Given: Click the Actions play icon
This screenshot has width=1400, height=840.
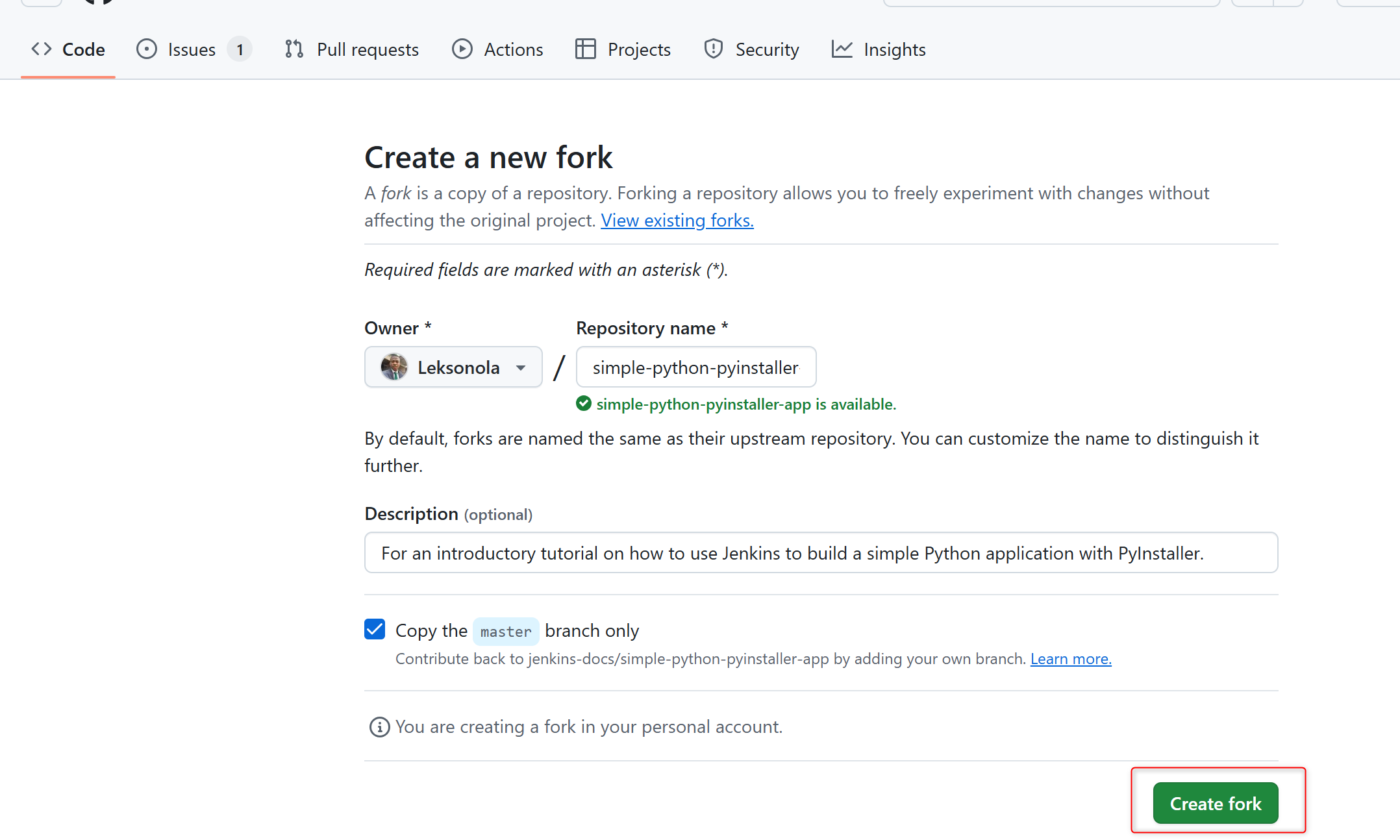Looking at the screenshot, I should tap(462, 49).
